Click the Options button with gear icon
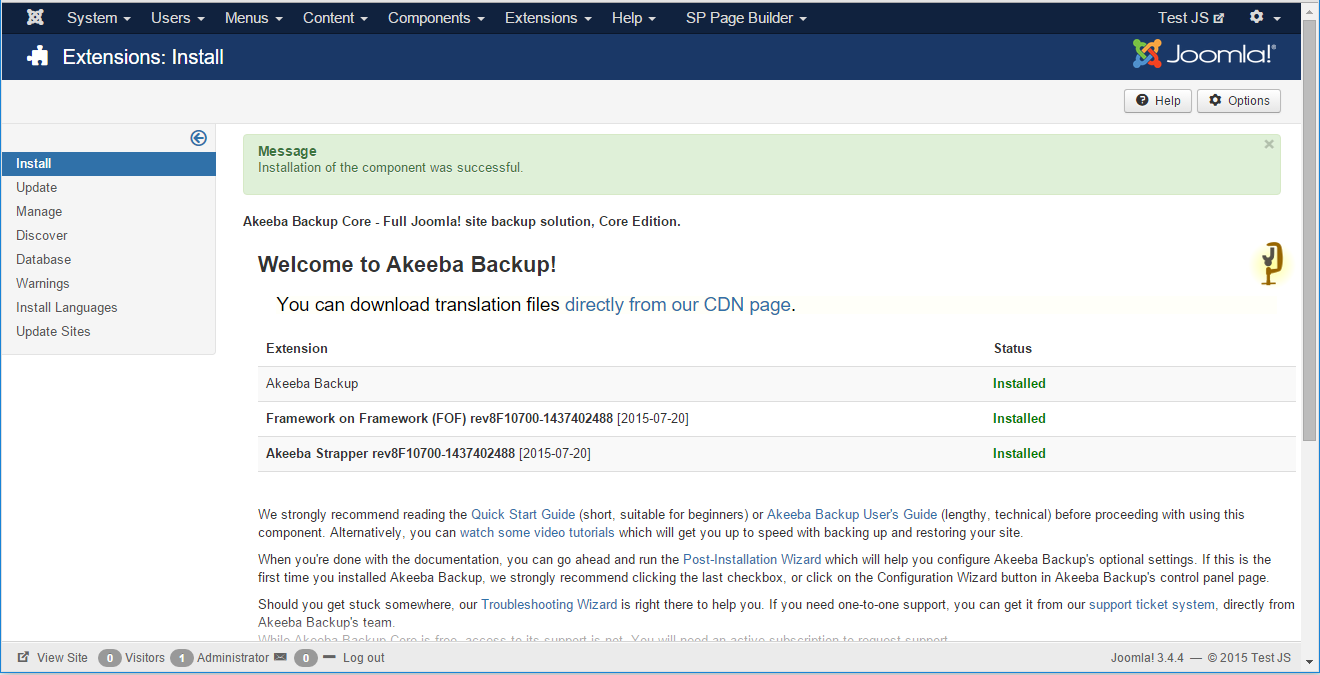The height and width of the screenshot is (675, 1320). point(1238,100)
